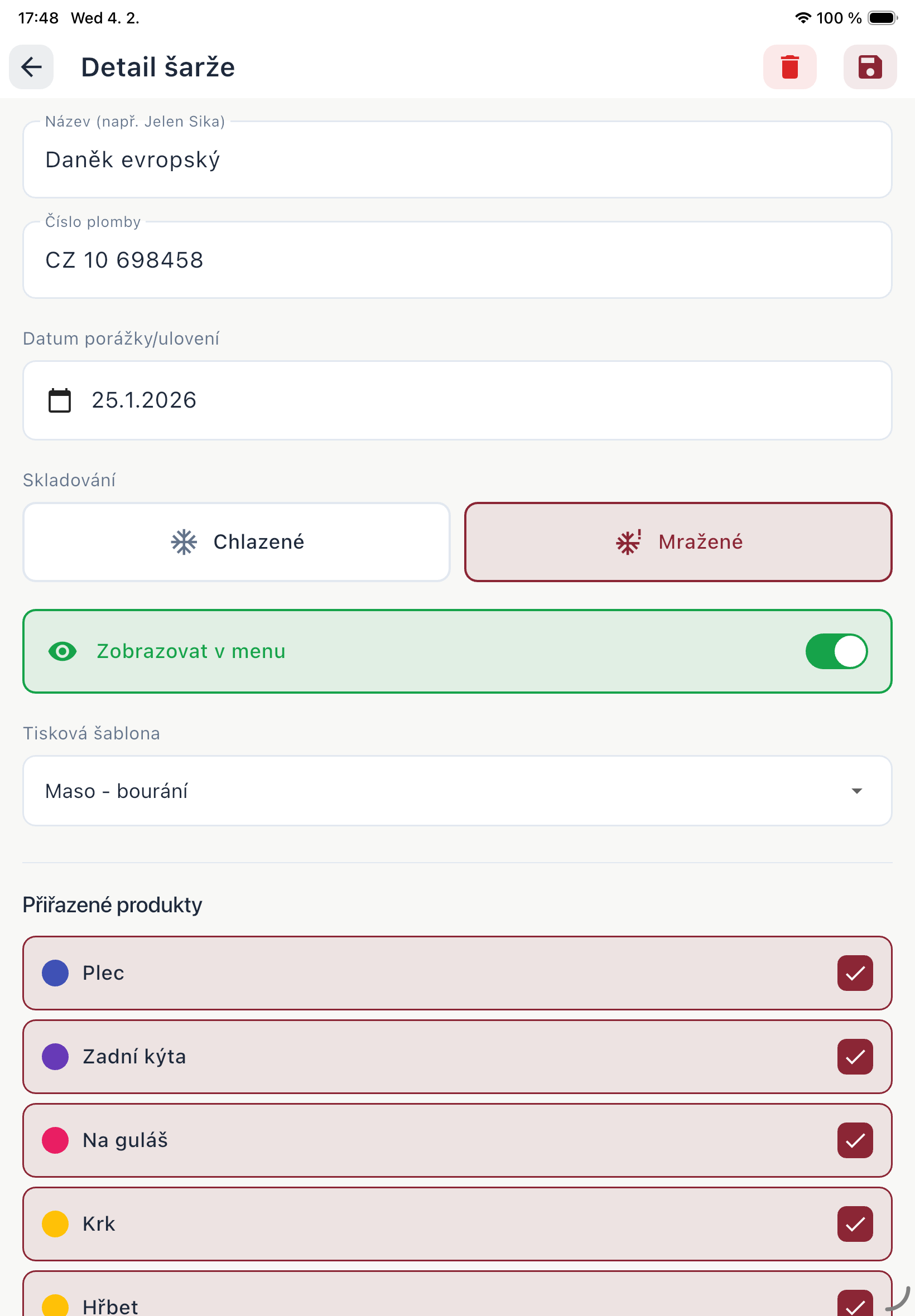This screenshot has width=915, height=1316.
Task: Click the eye icon beside Zobrazovat v menu
Action: [62, 651]
